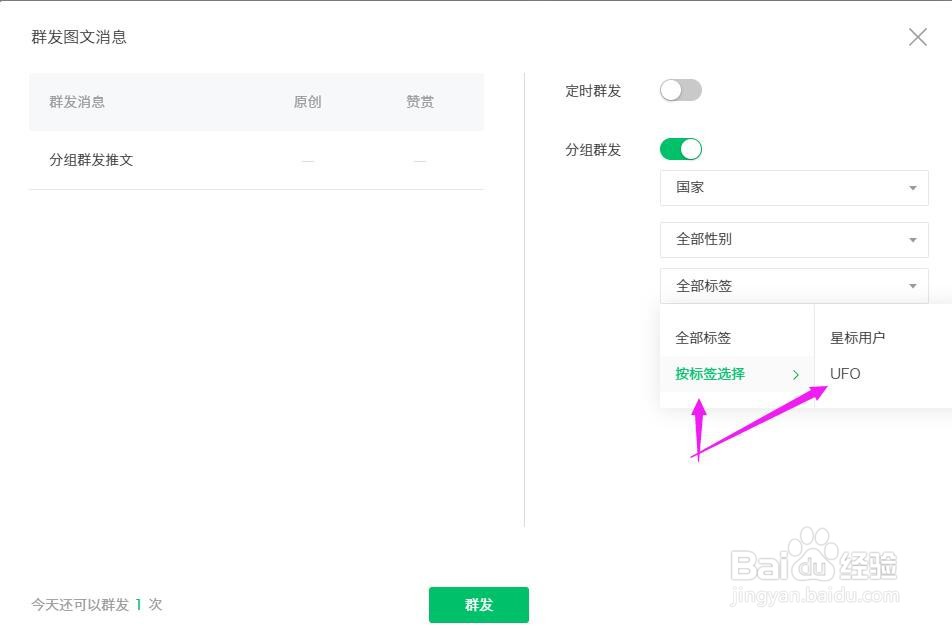This screenshot has width=952, height=629.
Task: Collapse the 全部标签 dropdown box
Action: click(794, 286)
